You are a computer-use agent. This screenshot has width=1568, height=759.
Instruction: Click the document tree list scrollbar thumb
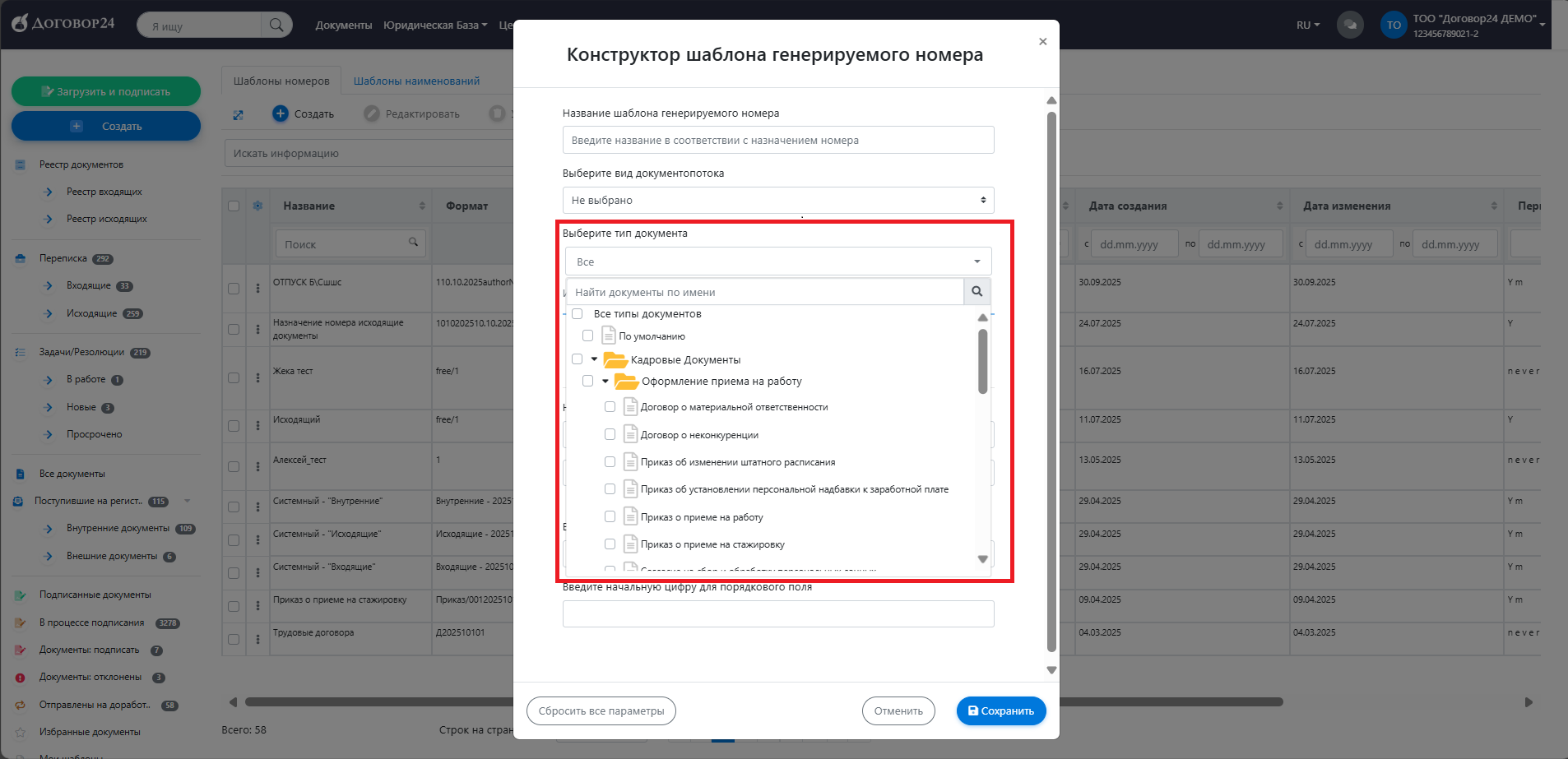(x=982, y=362)
